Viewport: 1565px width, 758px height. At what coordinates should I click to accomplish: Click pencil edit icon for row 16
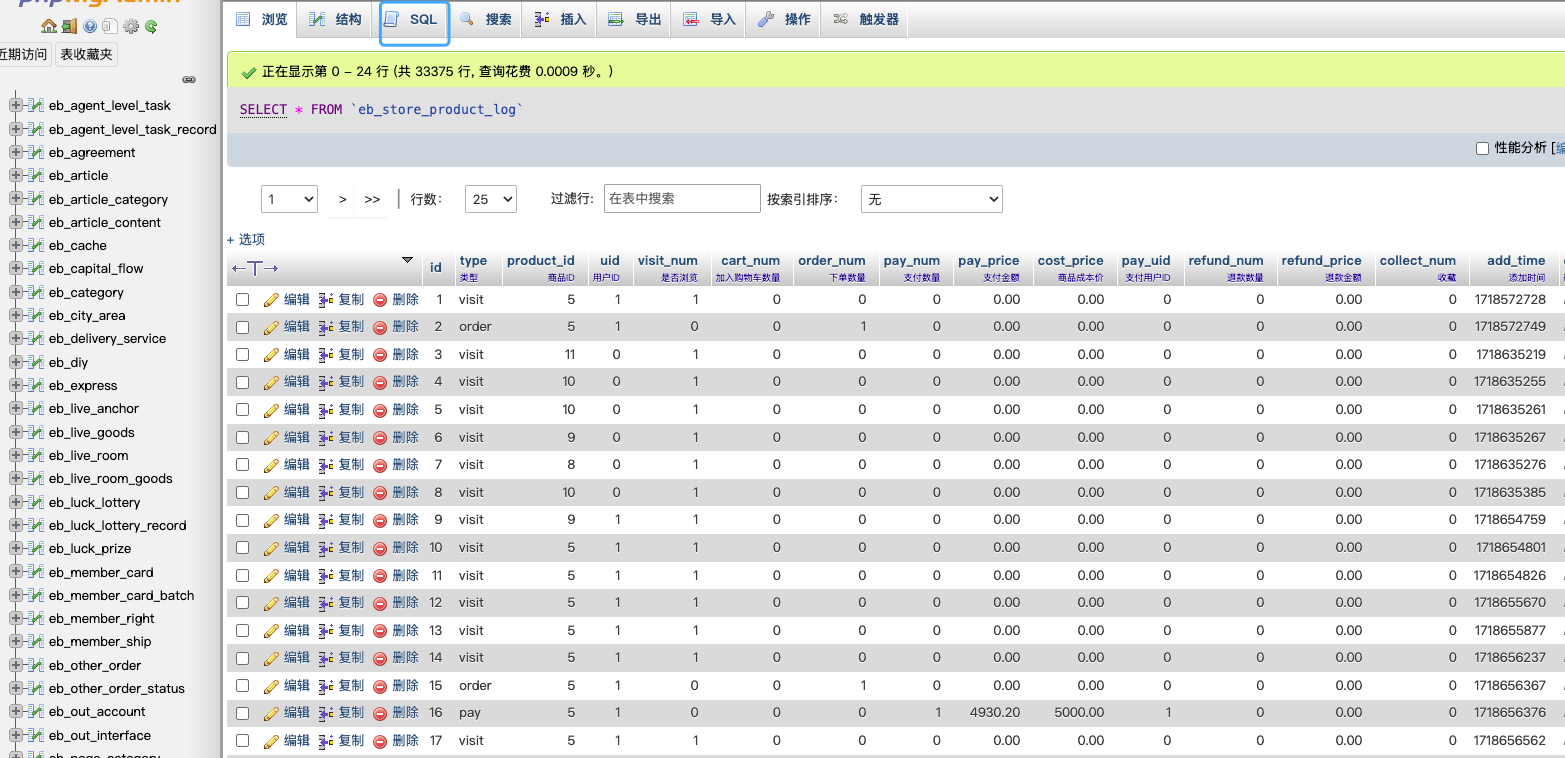pyautogui.click(x=271, y=713)
